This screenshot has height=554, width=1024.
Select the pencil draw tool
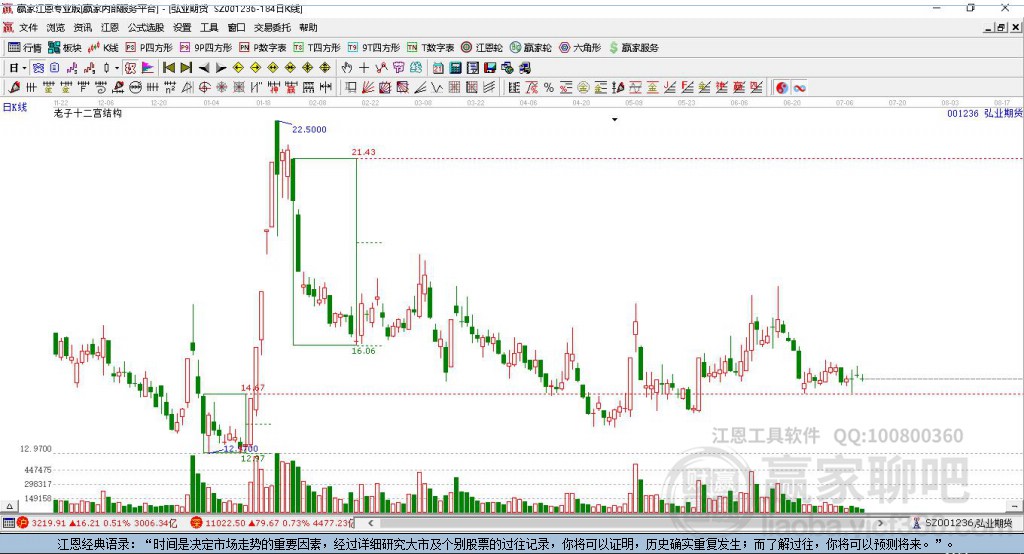(x=14, y=88)
